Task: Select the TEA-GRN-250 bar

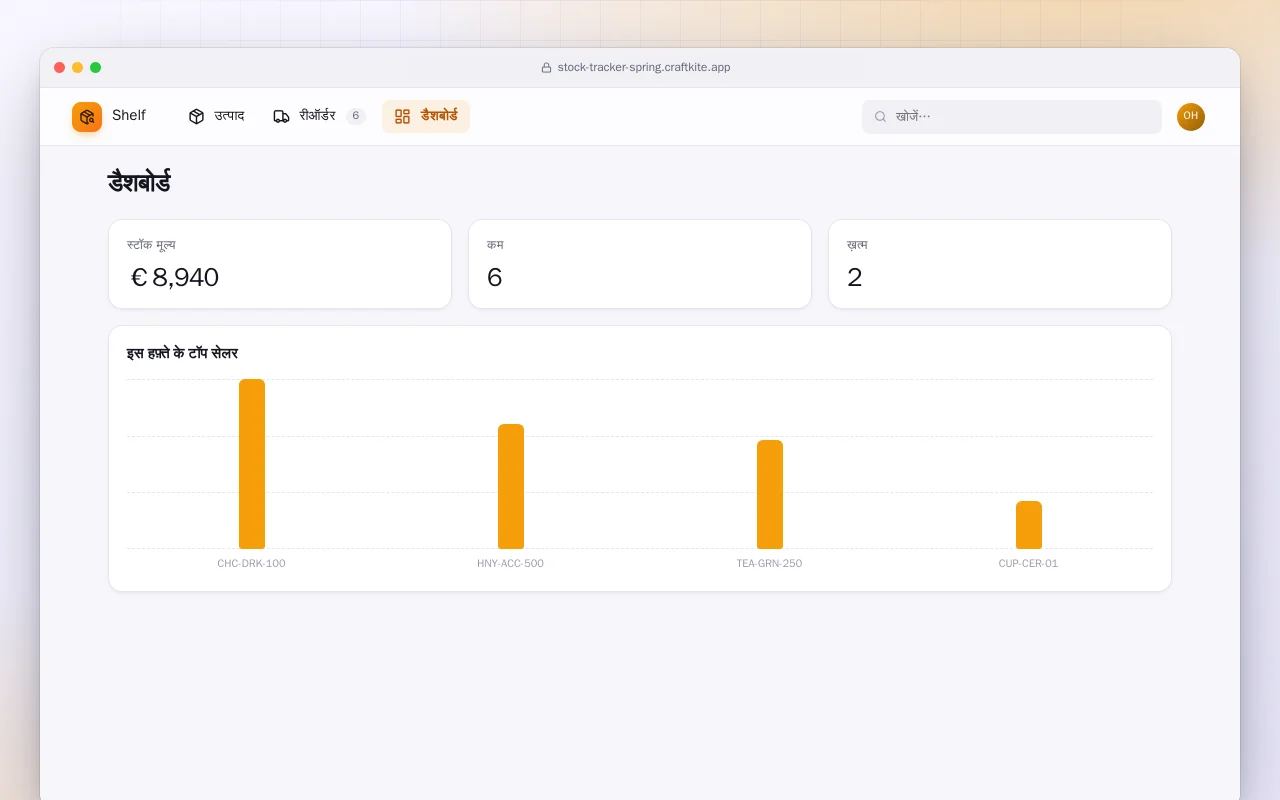Action: (x=770, y=494)
